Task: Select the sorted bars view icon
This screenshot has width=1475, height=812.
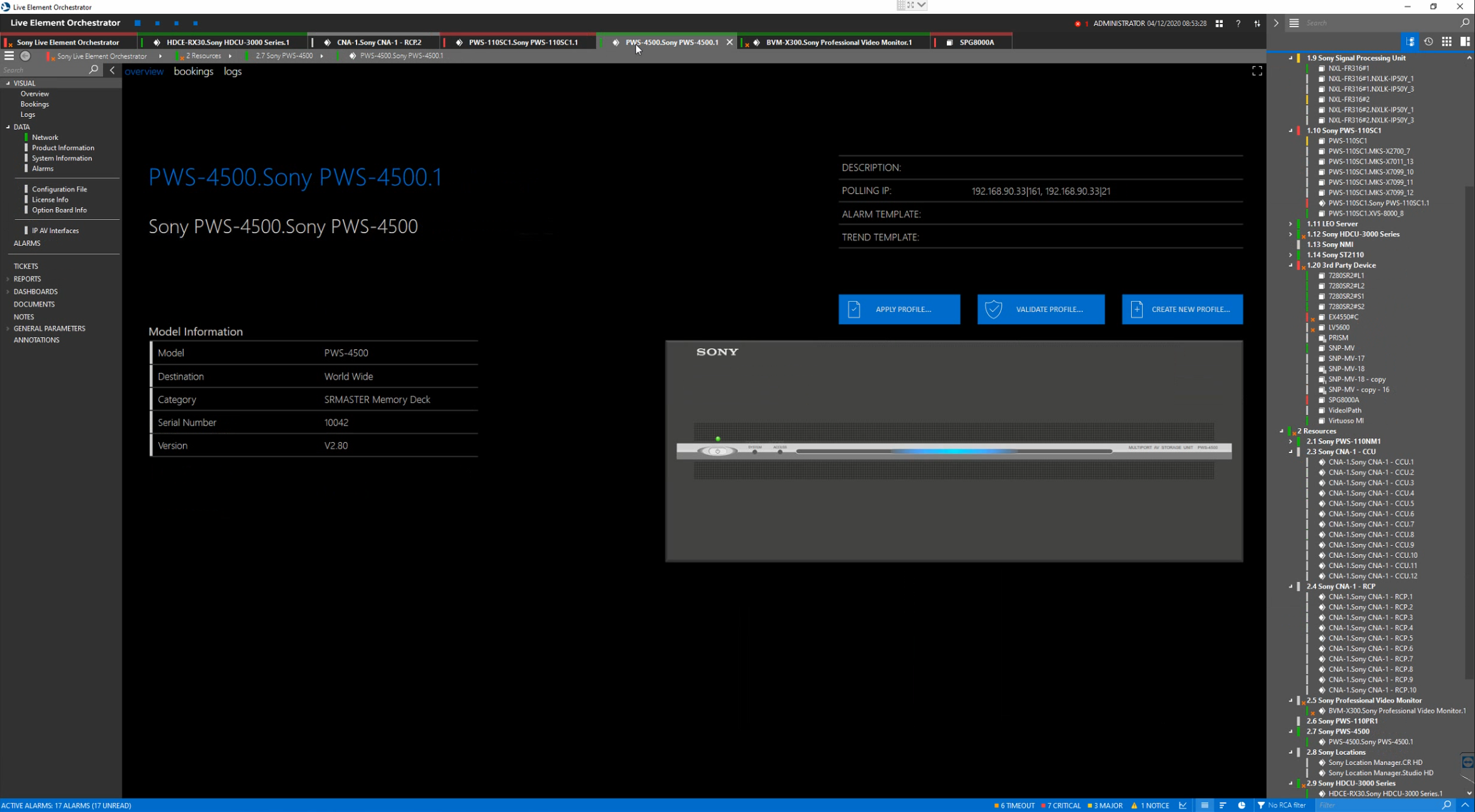Action: (x=1223, y=805)
